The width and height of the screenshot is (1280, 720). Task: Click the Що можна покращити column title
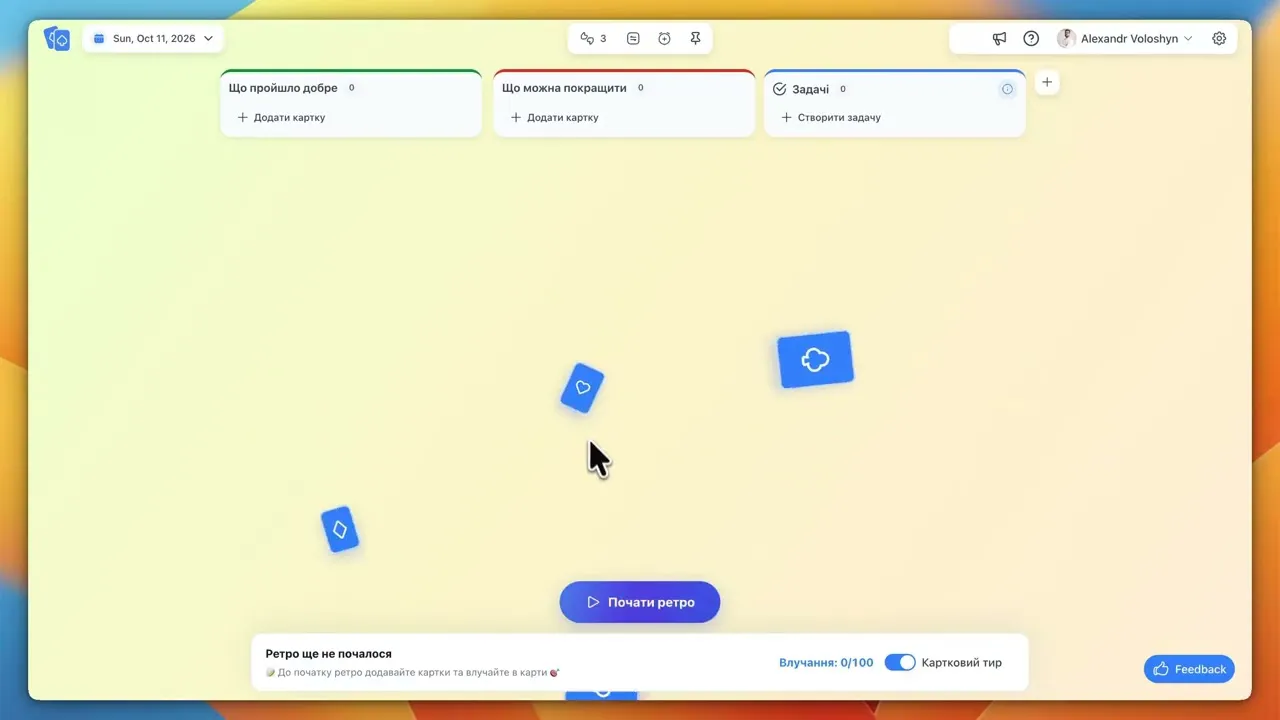[x=564, y=88]
